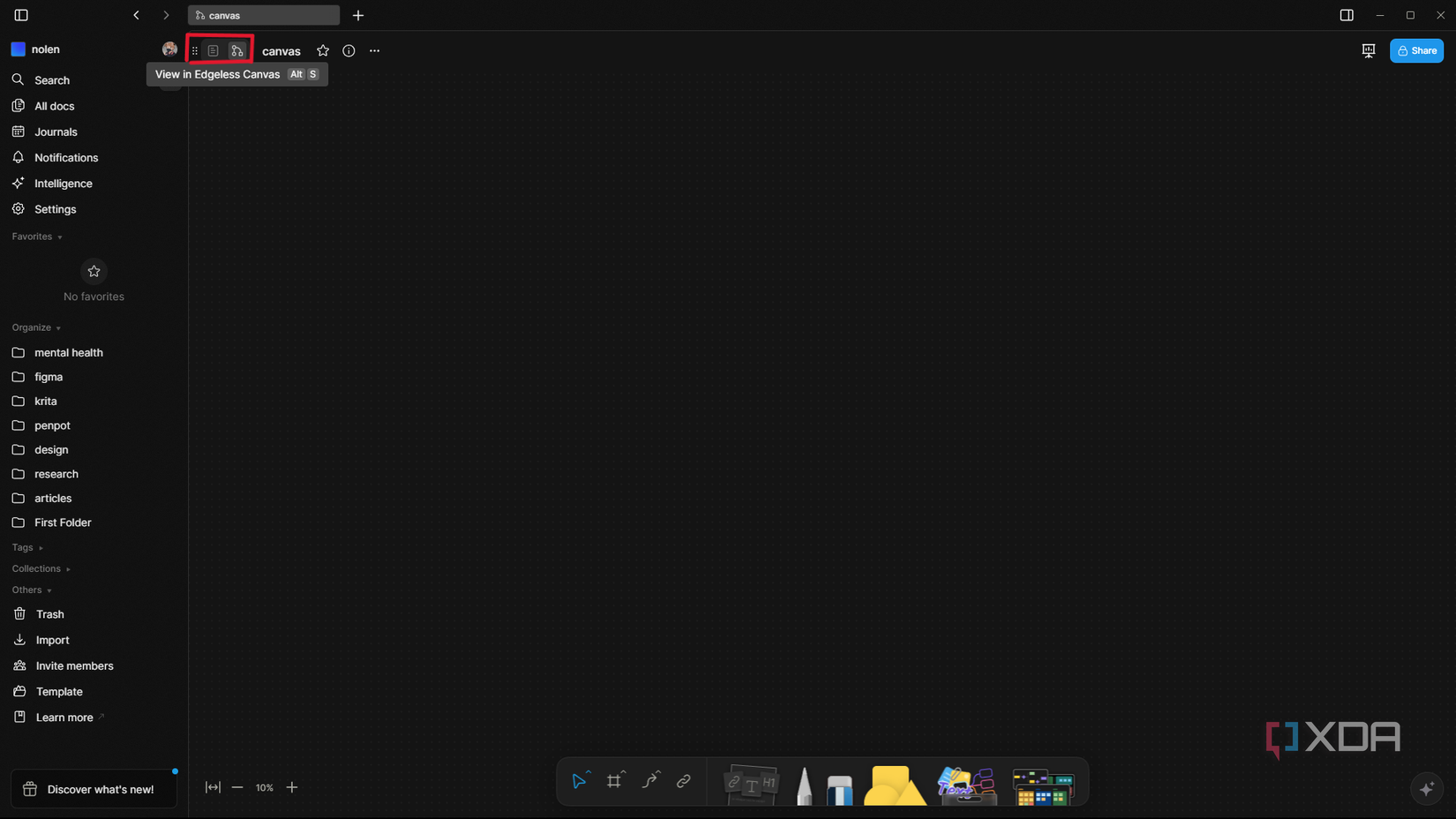
Task: Click the AI assistant icon in bottom-right corner
Action: (x=1427, y=788)
